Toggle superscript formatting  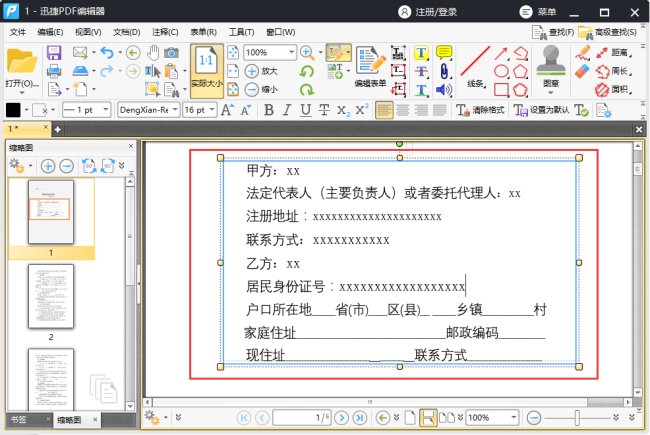click(361, 110)
